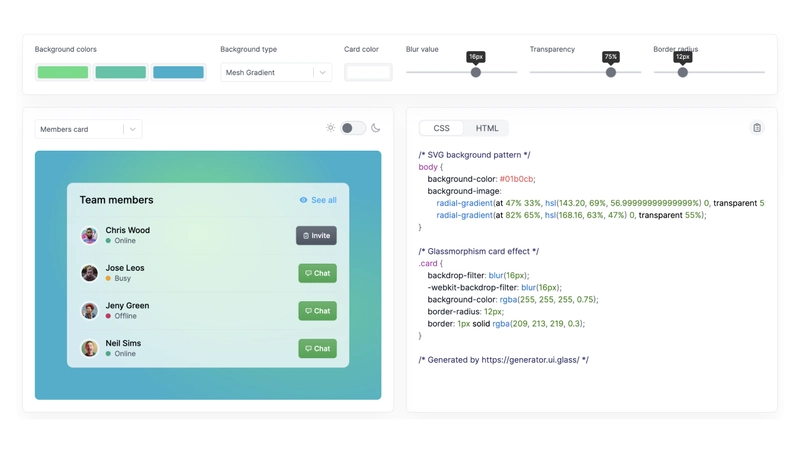800x450 pixels.
Task: Pick the blue background color swatch
Action: click(178, 72)
